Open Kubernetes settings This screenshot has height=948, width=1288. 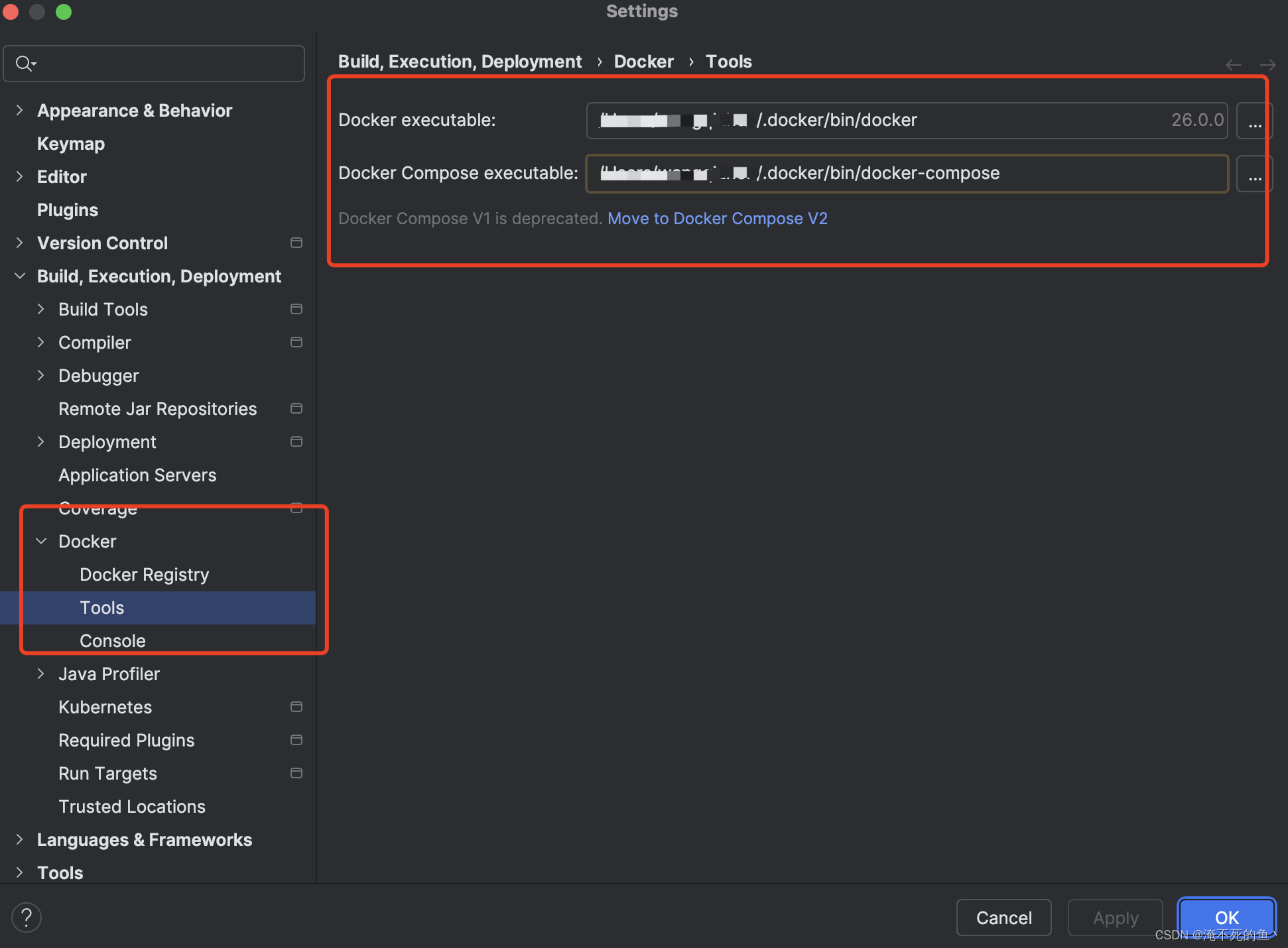[105, 707]
